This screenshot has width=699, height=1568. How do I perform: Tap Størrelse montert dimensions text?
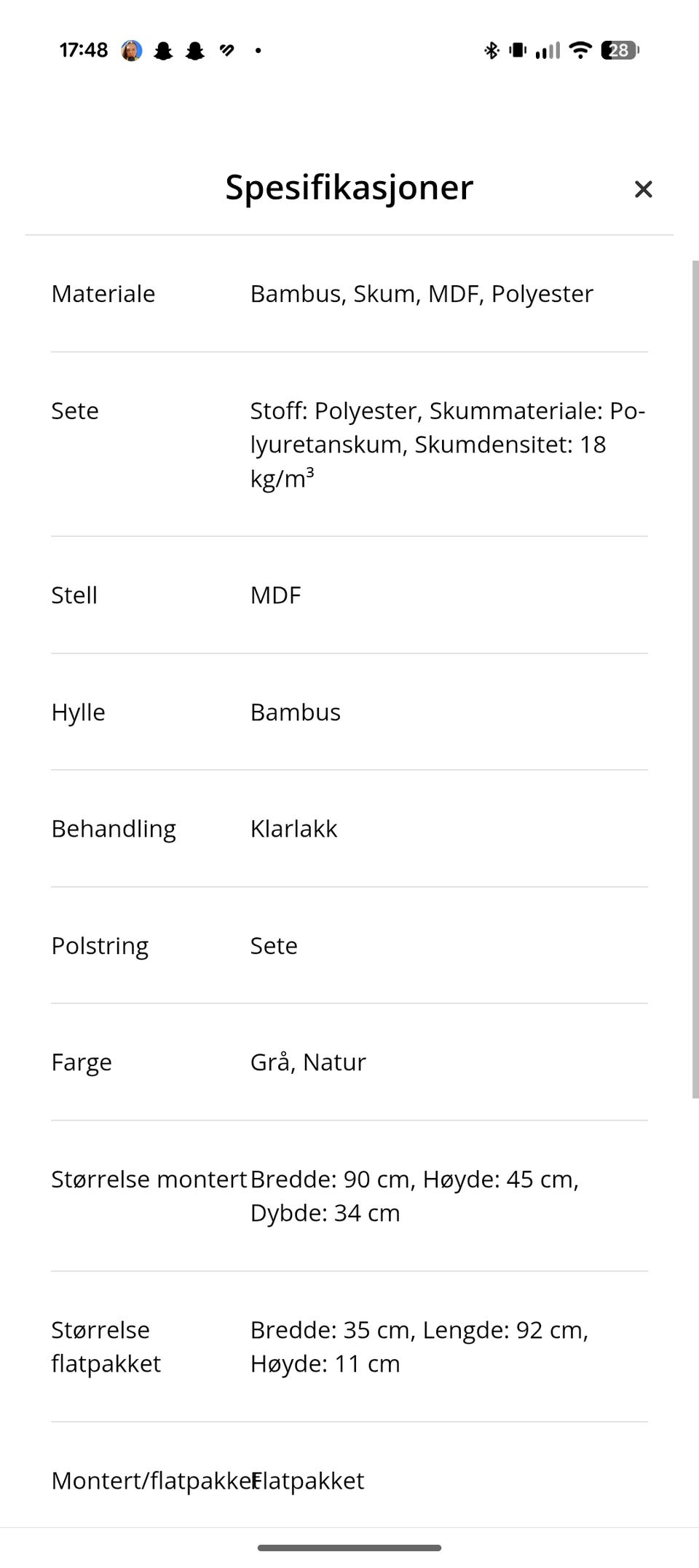[x=414, y=1195]
